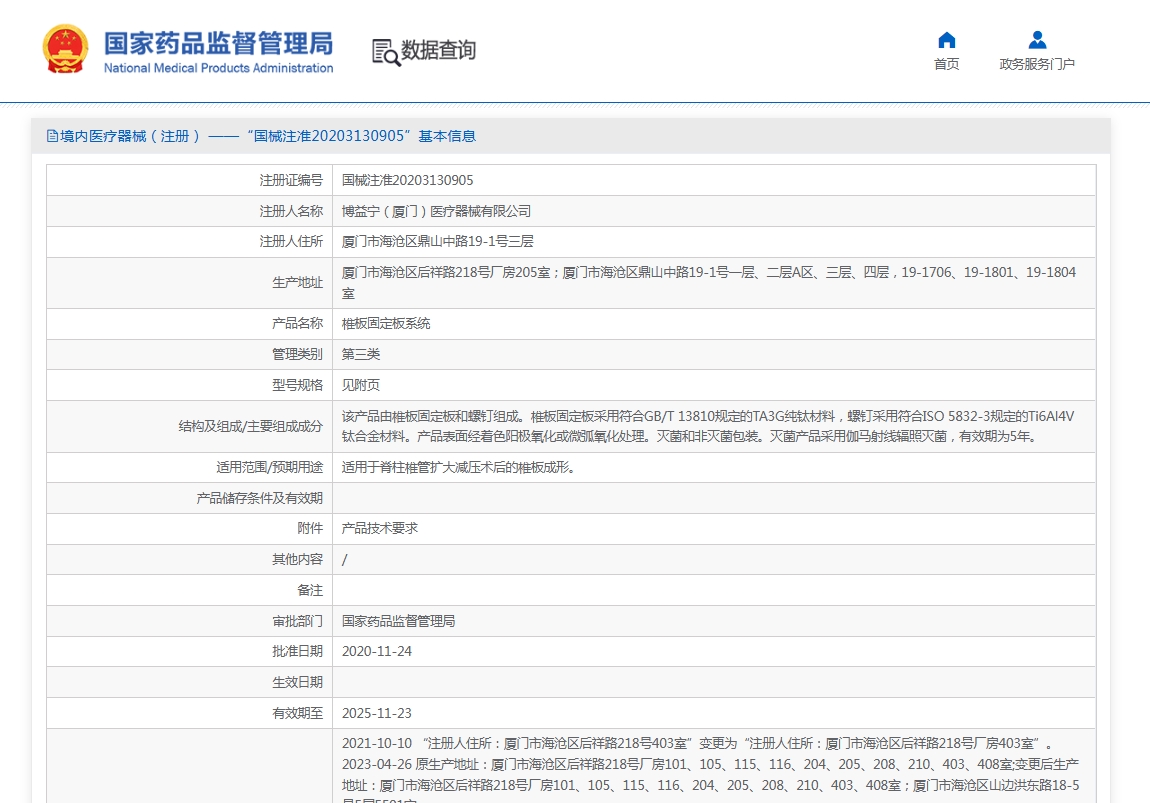Screen dimensions: 1150x803
Task: Select product name 椎板固定板系统
Action: pyautogui.click(x=386, y=323)
